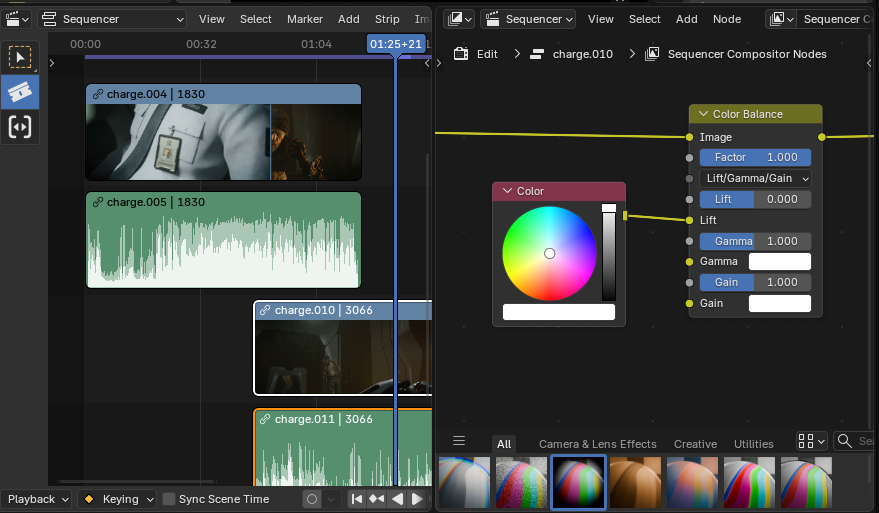Open white color swatch bar in Color node

(559, 312)
